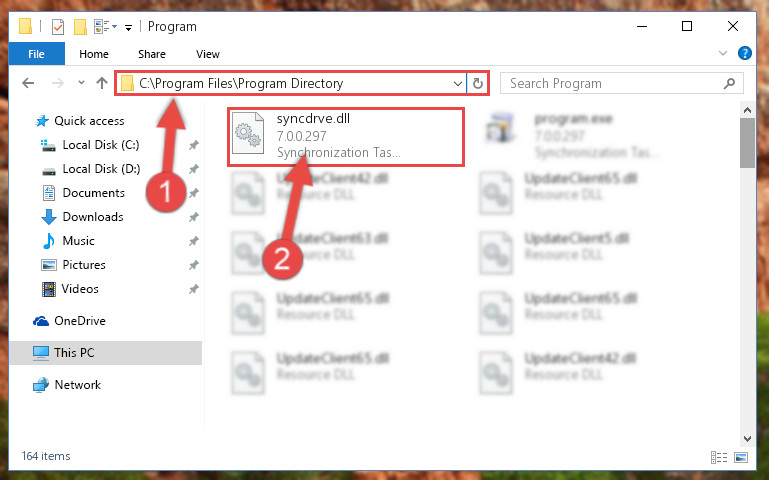The width and height of the screenshot is (769, 480).
Task: Open the Customize Quick Access Toolbar dropdown
Action: 128,28
